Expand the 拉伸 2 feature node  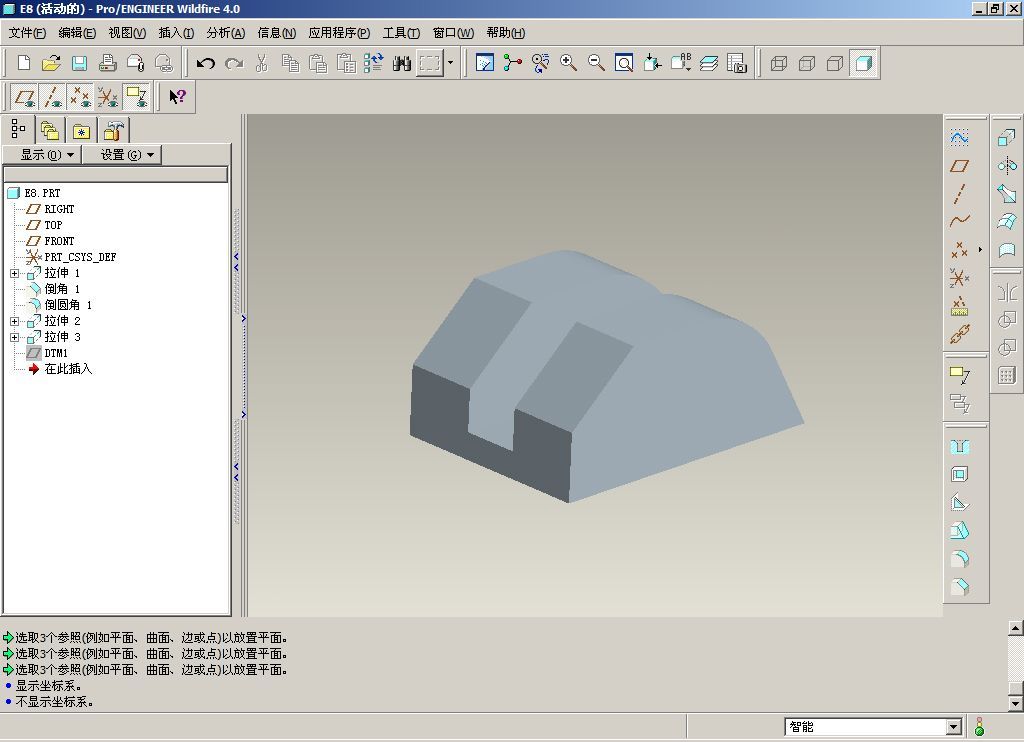(x=14, y=321)
